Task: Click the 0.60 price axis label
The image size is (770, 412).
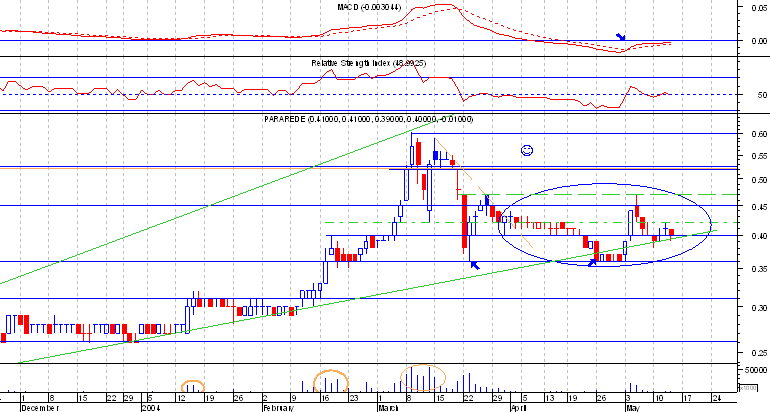Action: point(758,134)
